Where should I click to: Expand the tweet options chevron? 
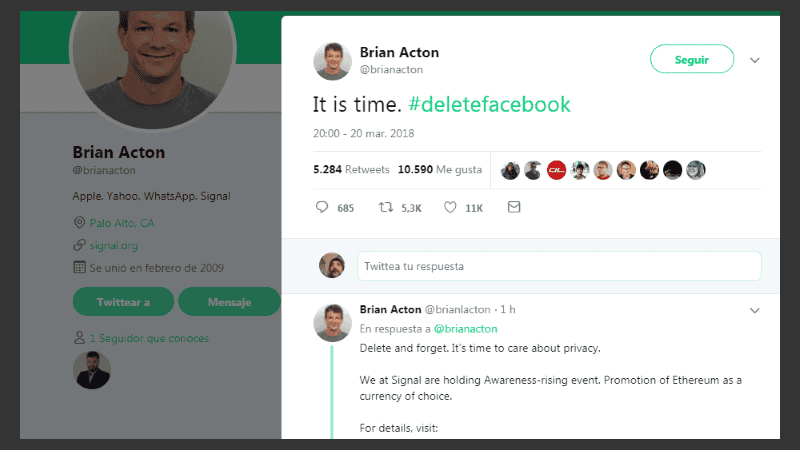click(x=755, y=60)
